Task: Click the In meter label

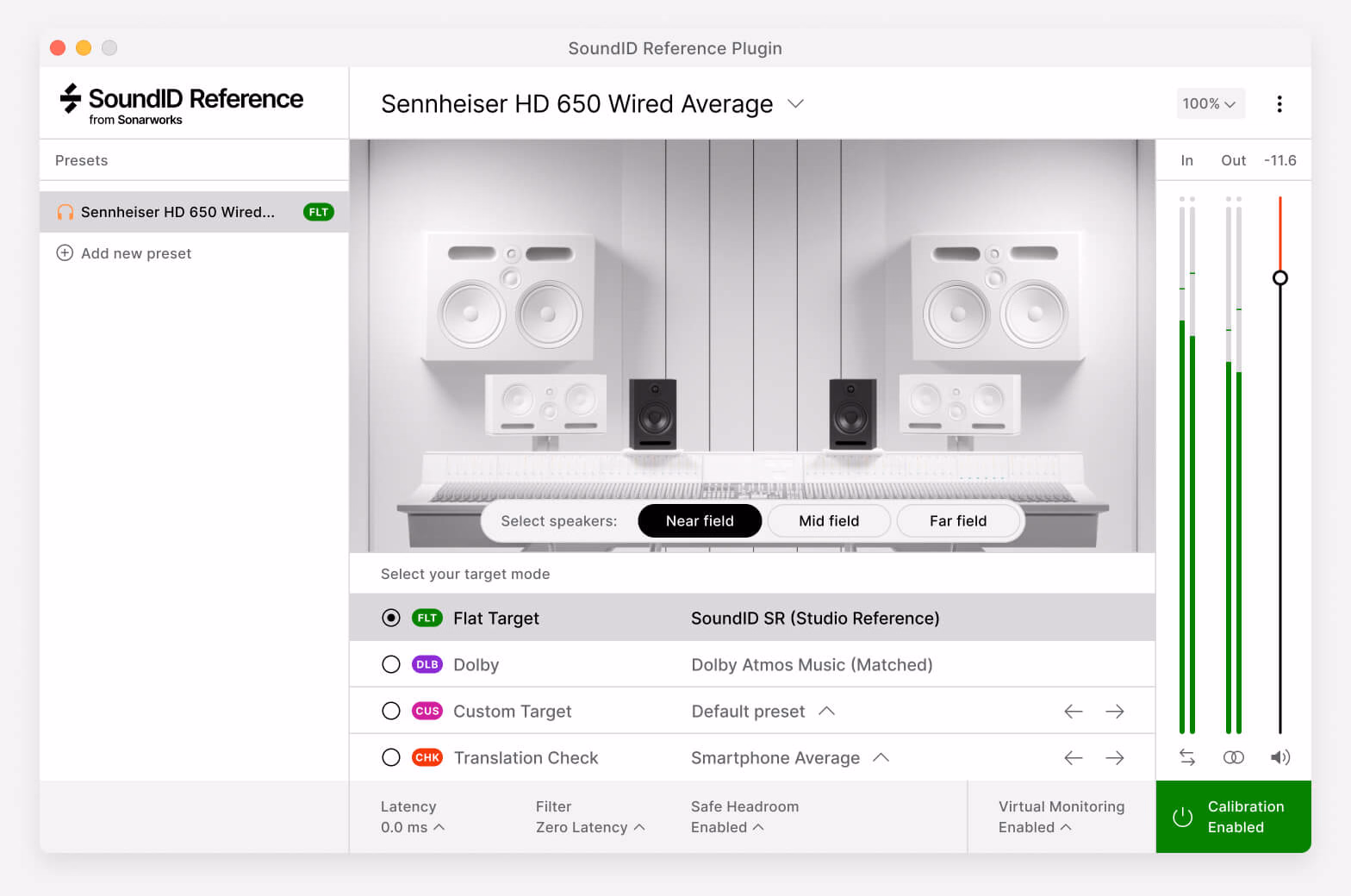Action: coord(1187,160)
